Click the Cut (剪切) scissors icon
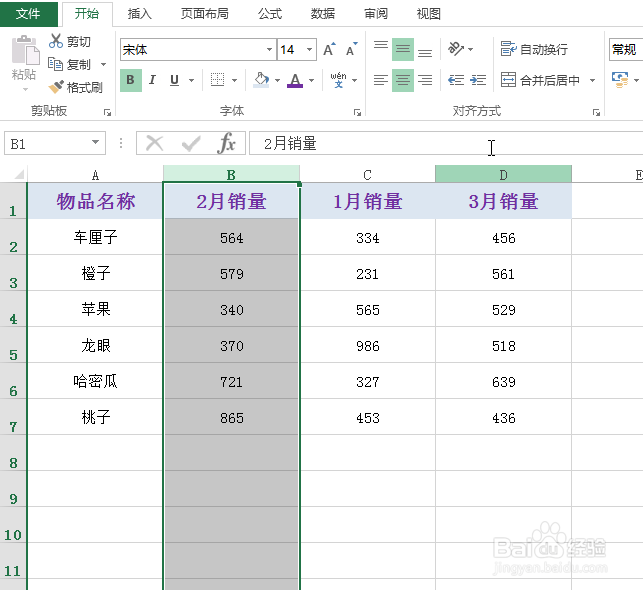This screenshot has width=643, height=590. click(55, 41)
